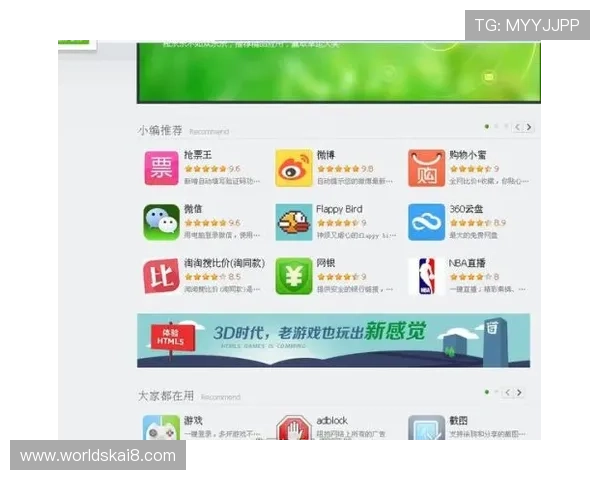The image size is (600, 480).
Task: Open the 360云盘 blue cloud icon
Action: point(426,222)
